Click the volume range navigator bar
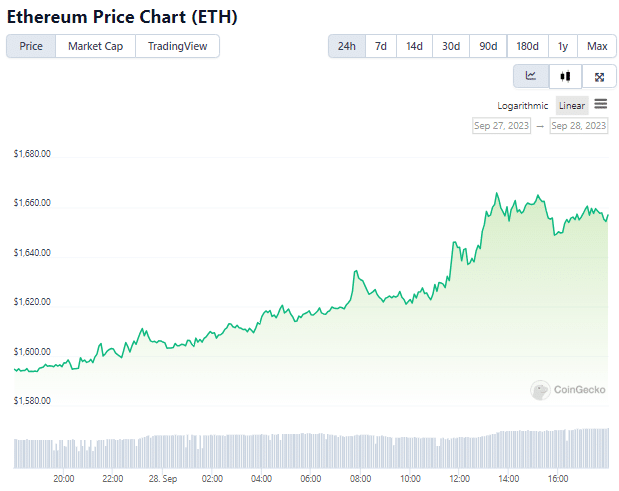 pos(311,449)
